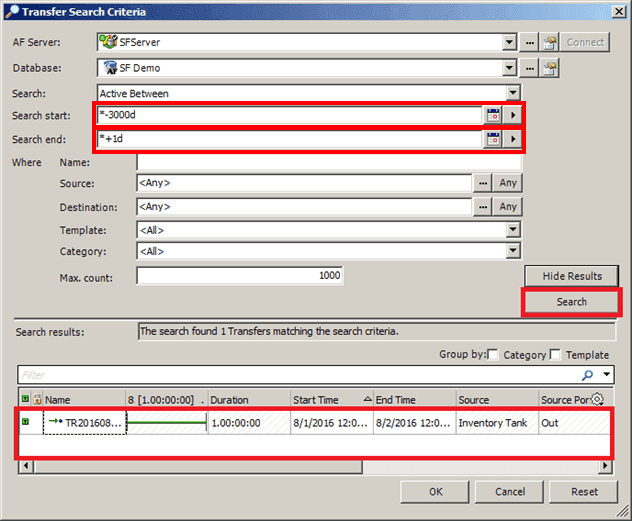Viewport: 632px width, 521px height.
Task: Sort results by Start Time header
Action: [x=332, y=400]
